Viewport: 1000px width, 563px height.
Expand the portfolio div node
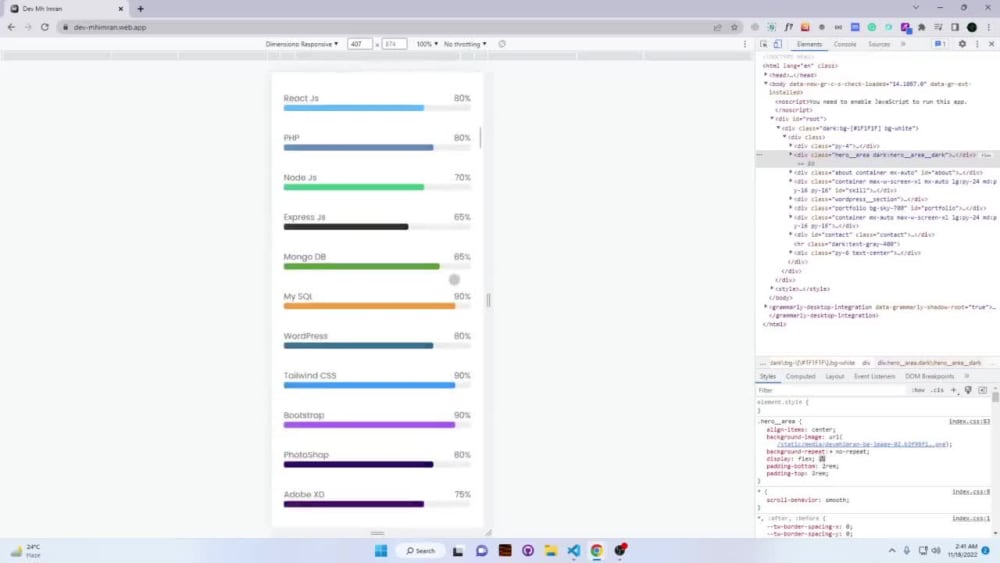click(791, 208)
